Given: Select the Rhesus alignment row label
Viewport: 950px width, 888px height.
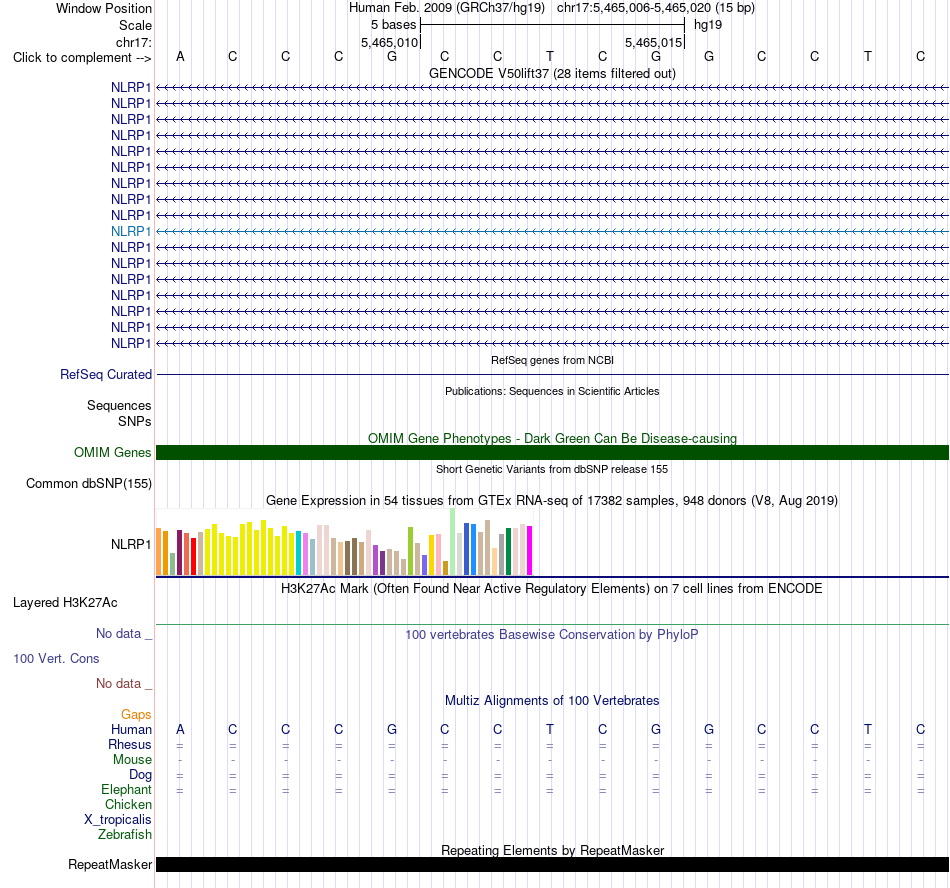Looking at the screenshot, I should (130, 744).
